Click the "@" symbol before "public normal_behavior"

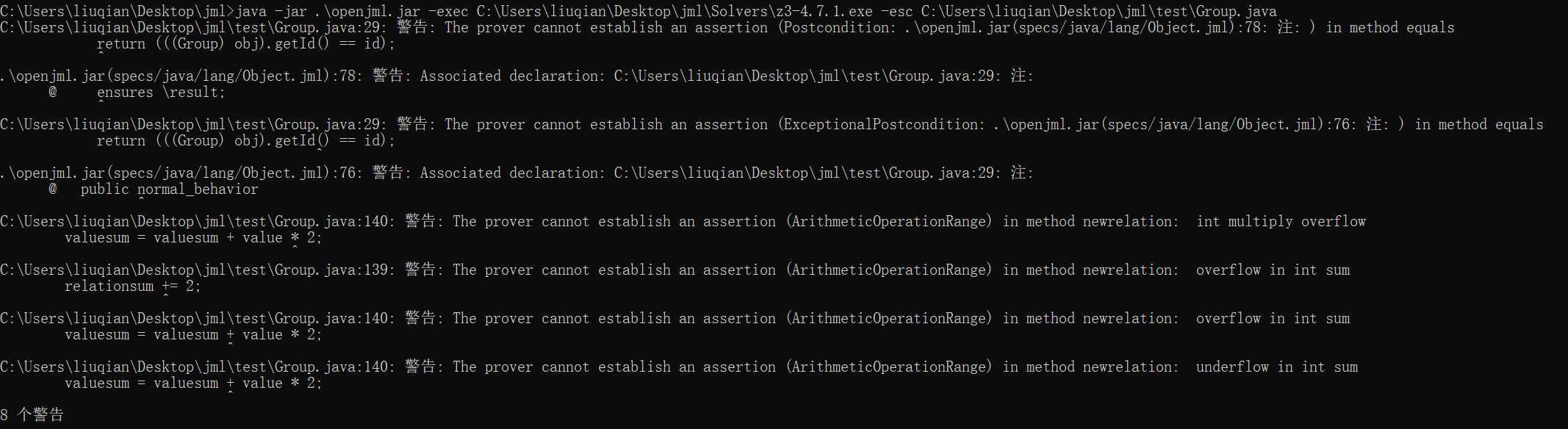pos(53,190)
